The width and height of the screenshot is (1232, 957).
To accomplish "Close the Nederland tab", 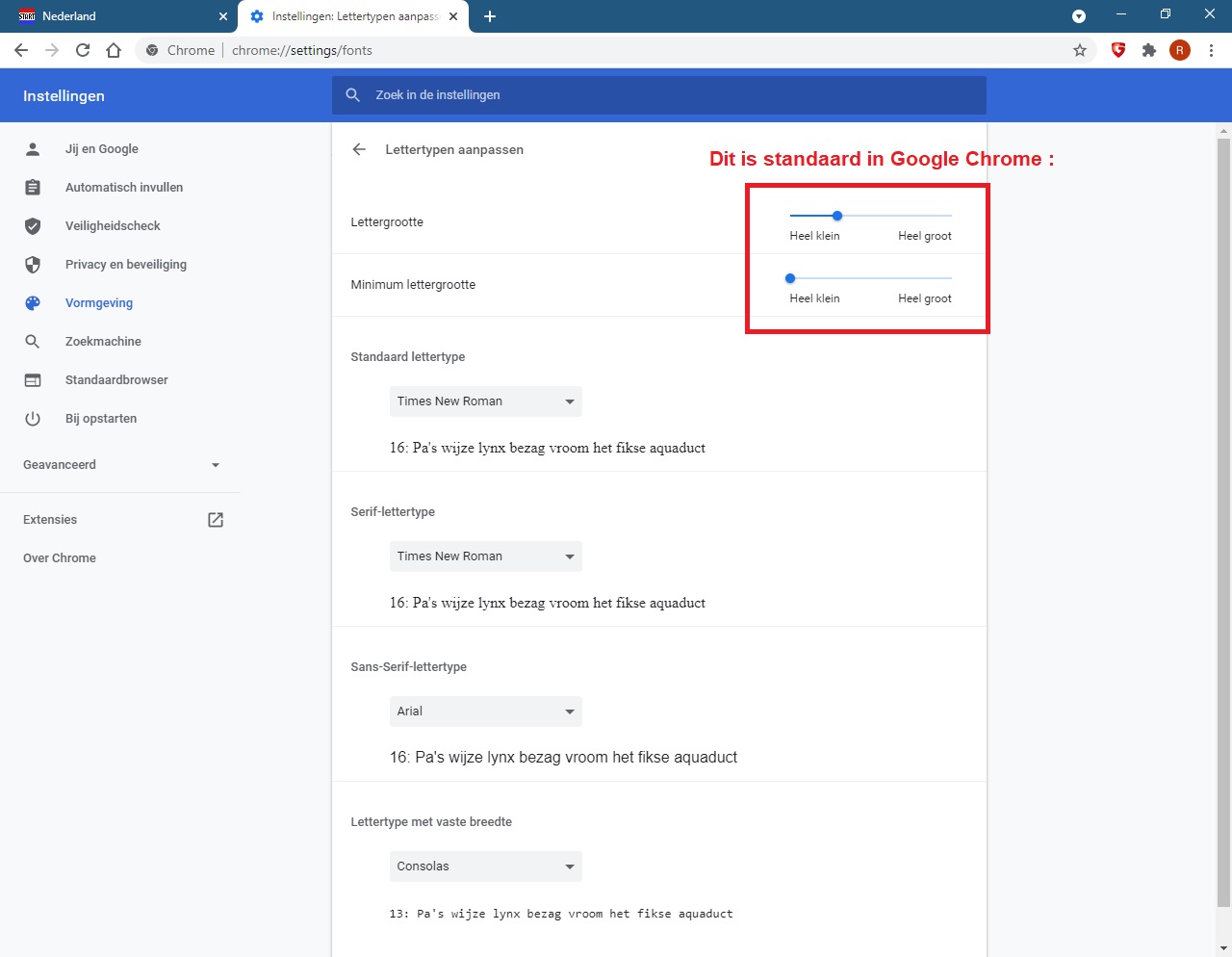I will [223, 16].
